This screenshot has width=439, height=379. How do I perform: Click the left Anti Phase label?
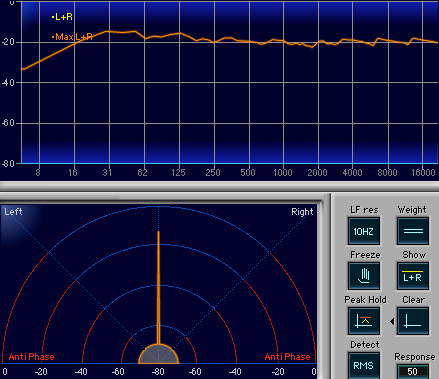coord(31,357)
